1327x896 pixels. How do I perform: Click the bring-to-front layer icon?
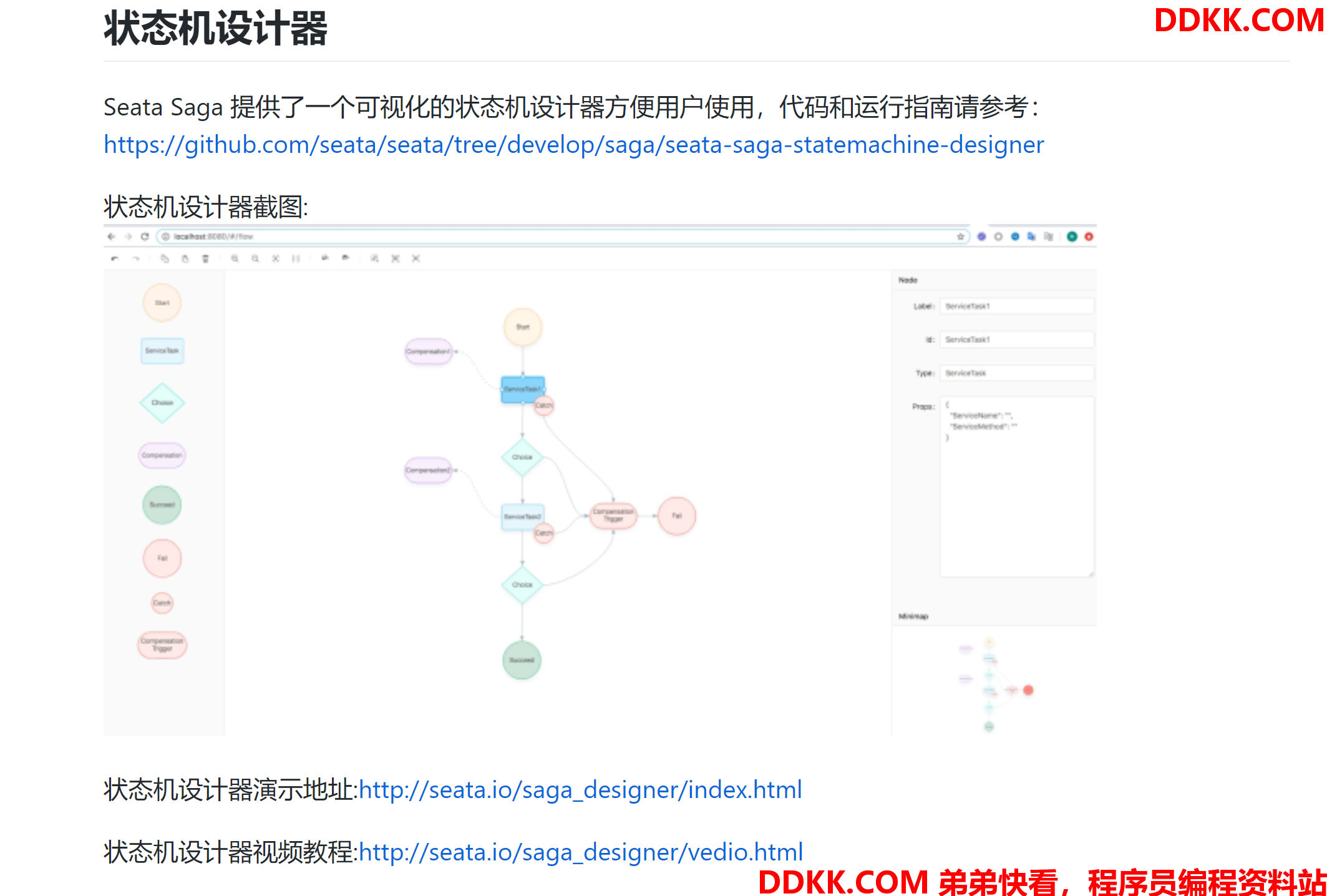click(346, 258)
